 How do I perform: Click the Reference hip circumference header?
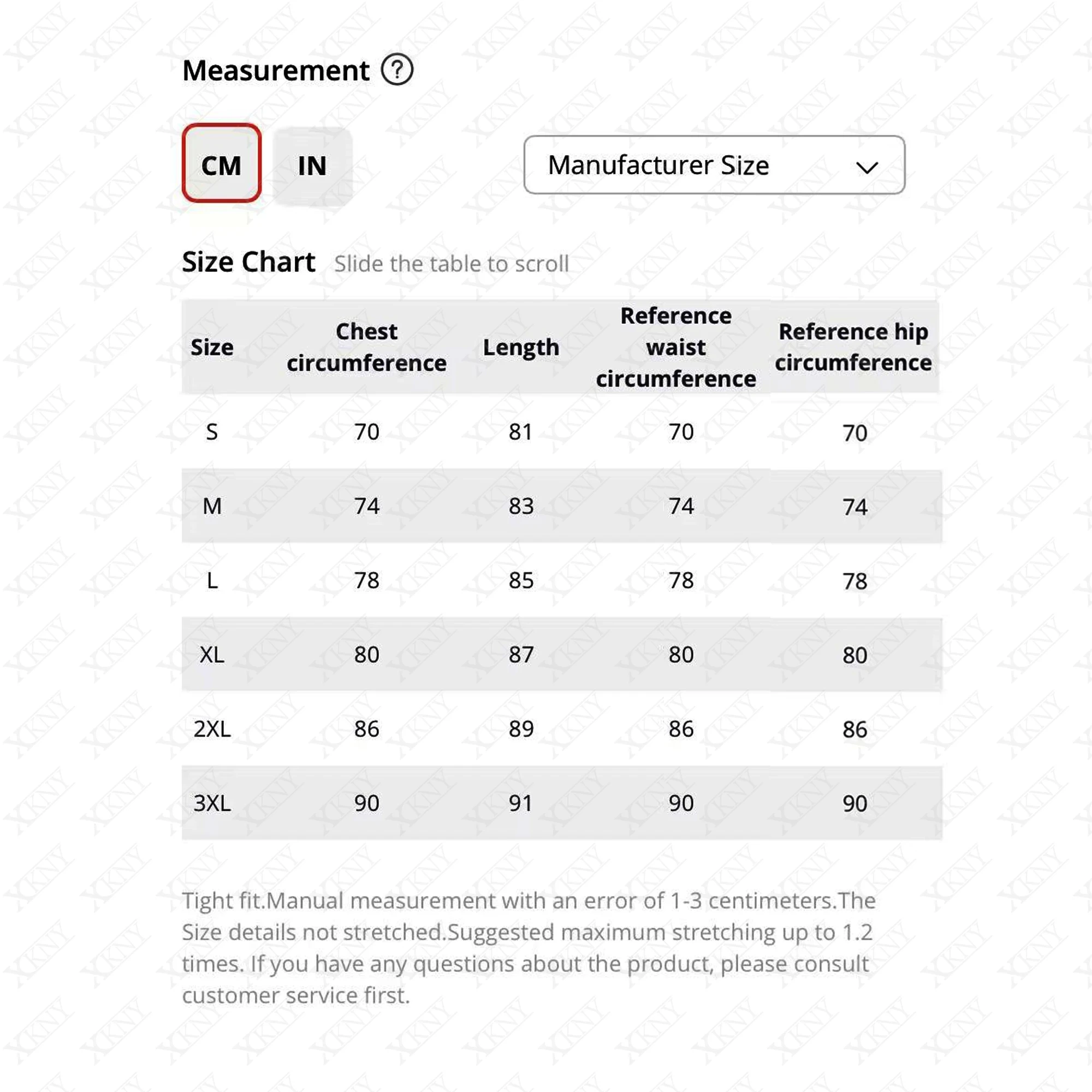pyautogui.click(x=853, y=347)
